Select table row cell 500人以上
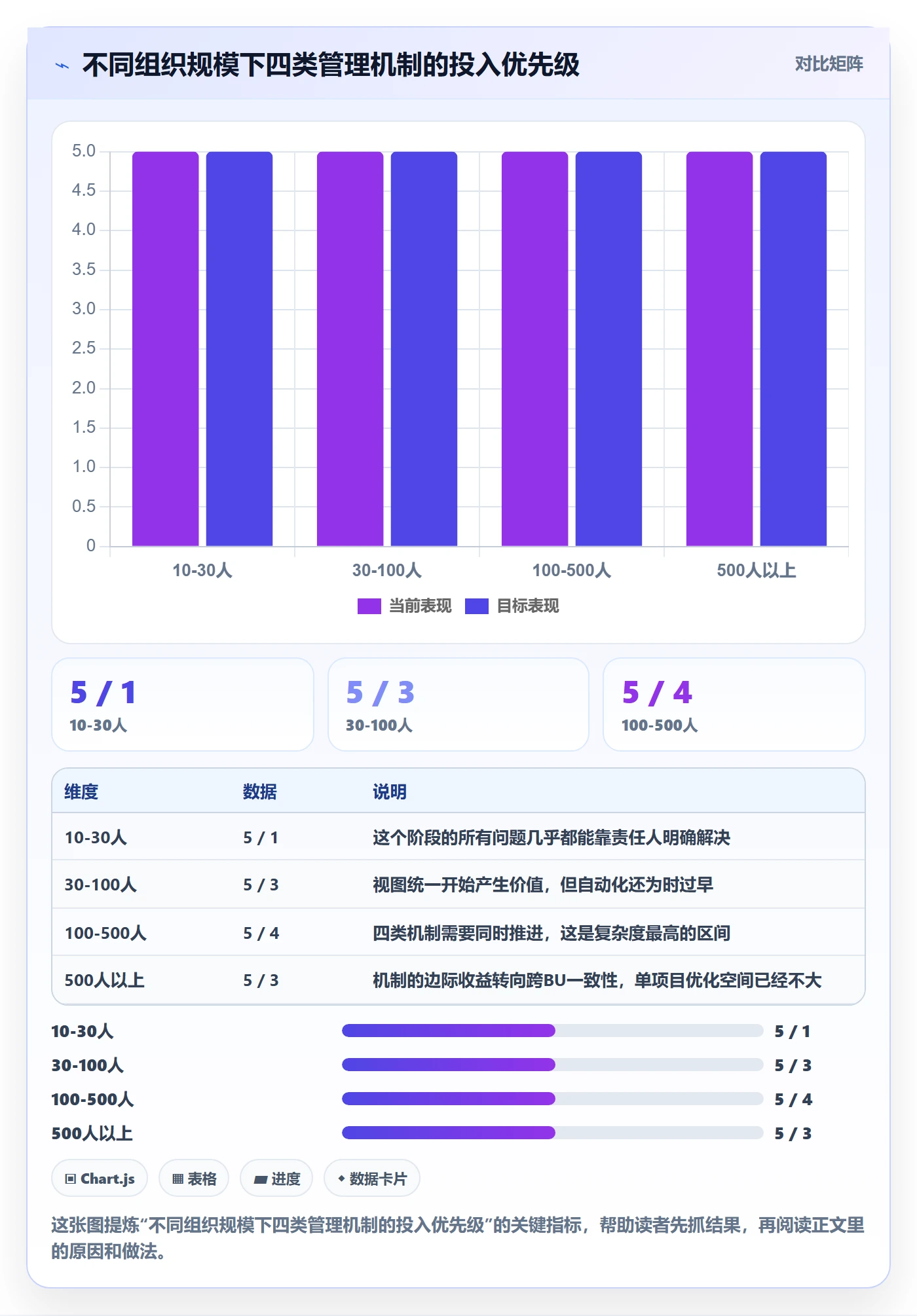The height and width of the screenshot is (1316, 917). pyautogui.click(x=105, y=980)
